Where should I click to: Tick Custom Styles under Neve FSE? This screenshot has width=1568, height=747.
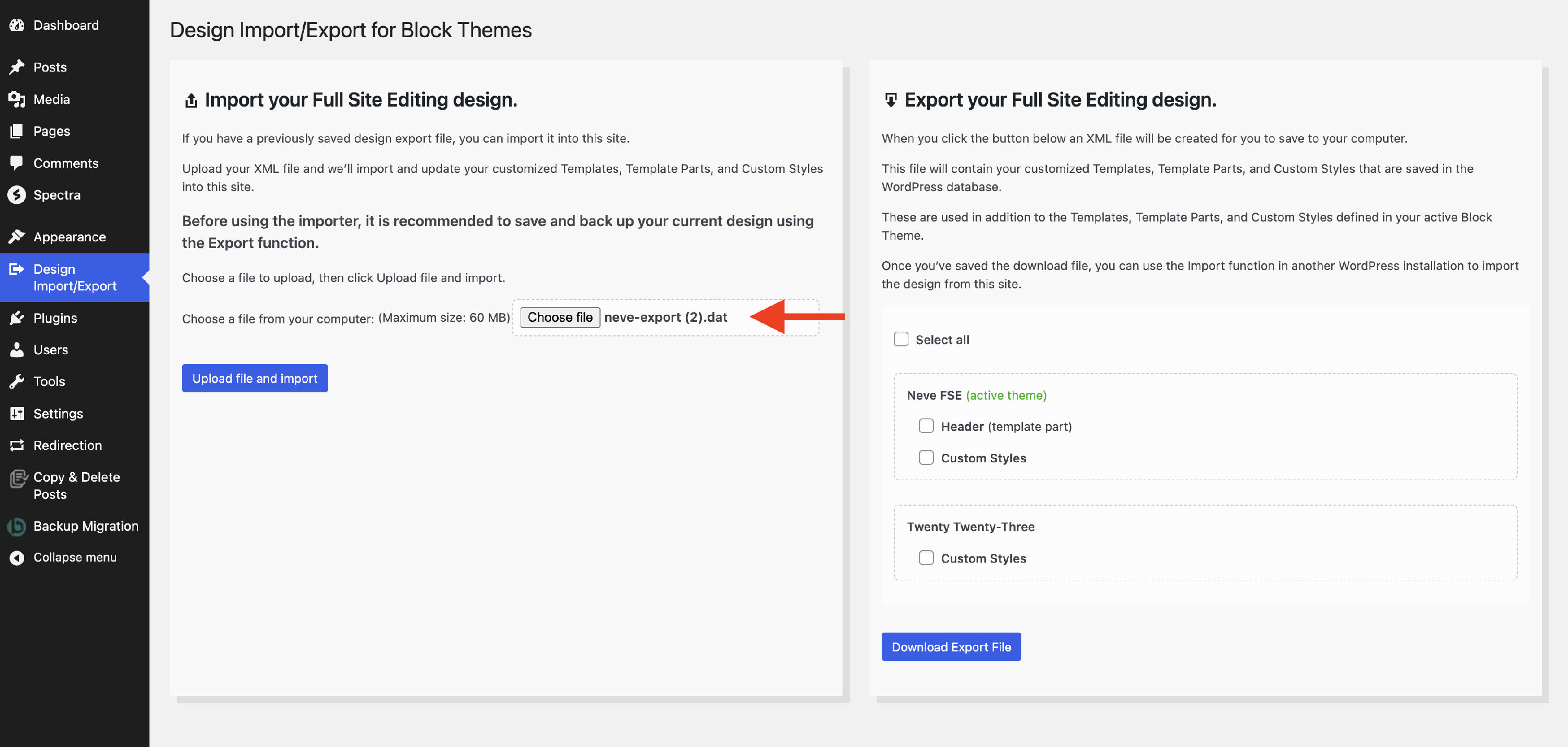pos(926,458)
